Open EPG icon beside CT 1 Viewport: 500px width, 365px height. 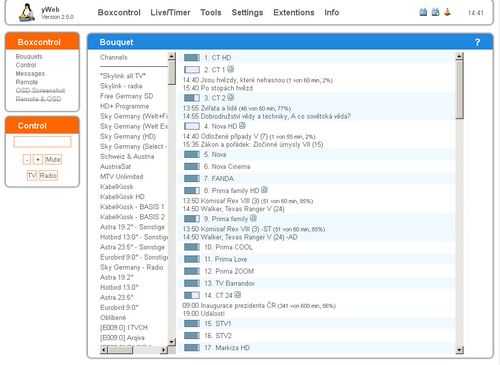[x=231, y=69]
